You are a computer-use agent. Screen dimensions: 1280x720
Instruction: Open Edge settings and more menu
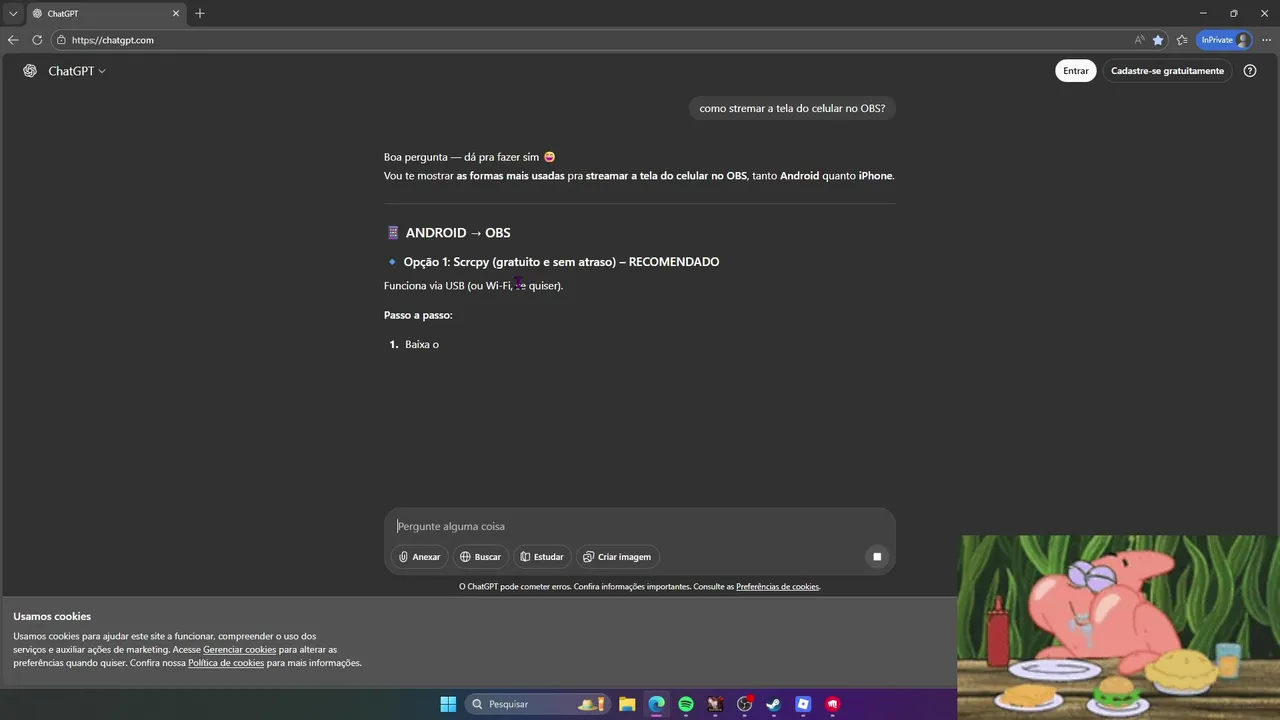click(x=1266, y=40)
